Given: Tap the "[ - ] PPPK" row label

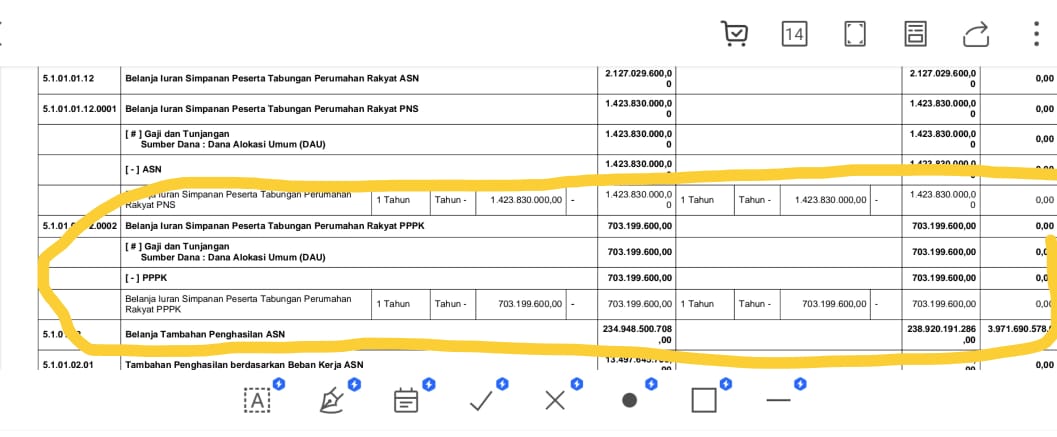Looking at the screenshot, I should point(146,278).
